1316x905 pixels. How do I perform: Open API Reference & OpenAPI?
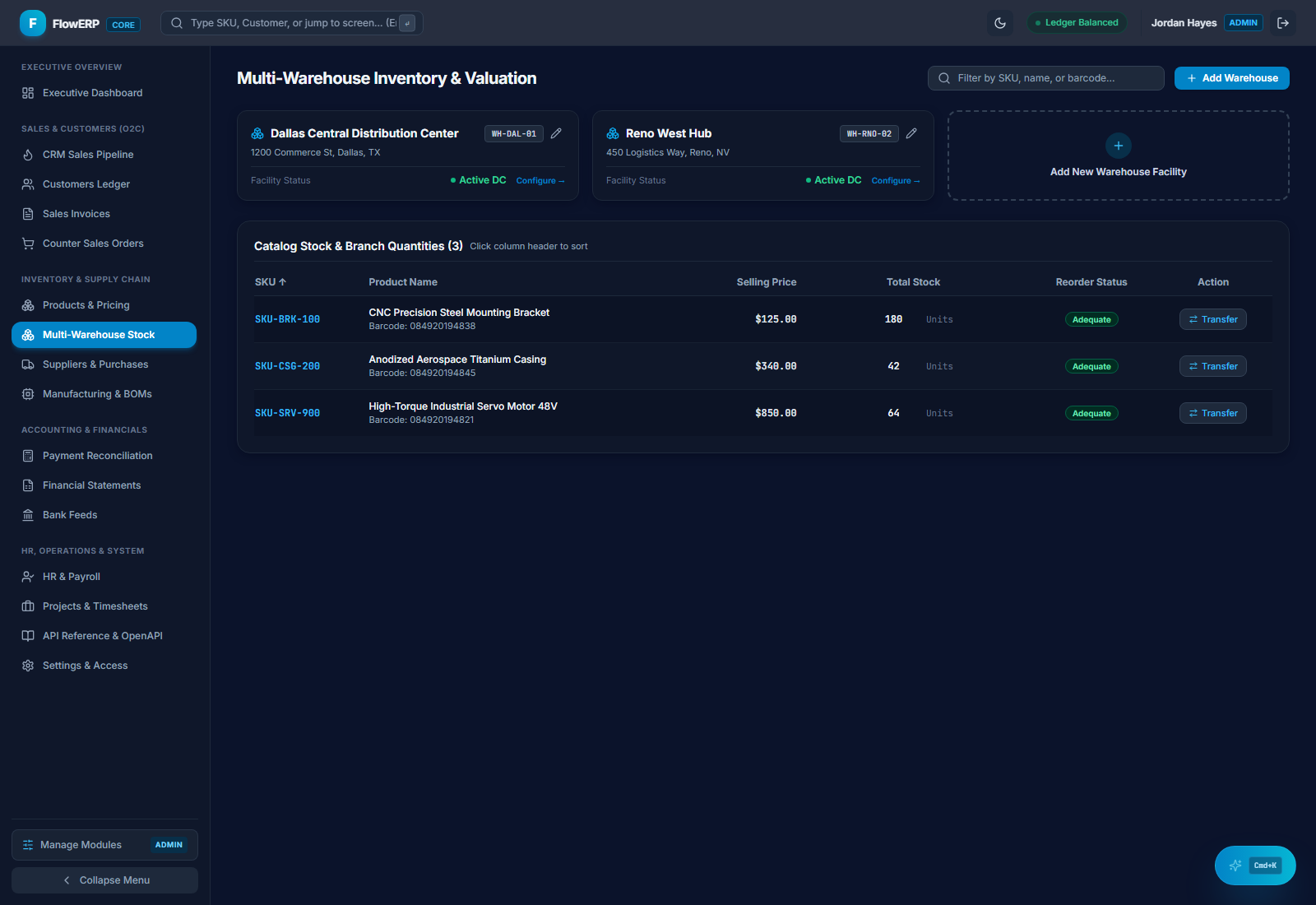pos(104,636)
